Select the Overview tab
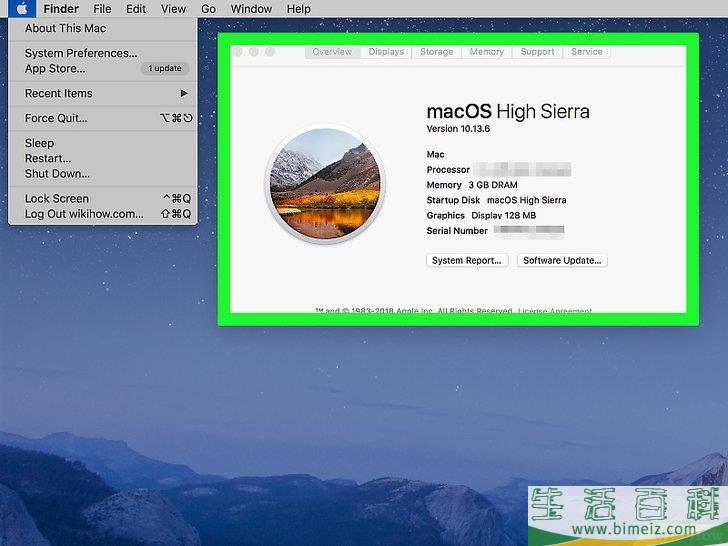The width and height of the screenshot is (728, 546). coord(332,52)
